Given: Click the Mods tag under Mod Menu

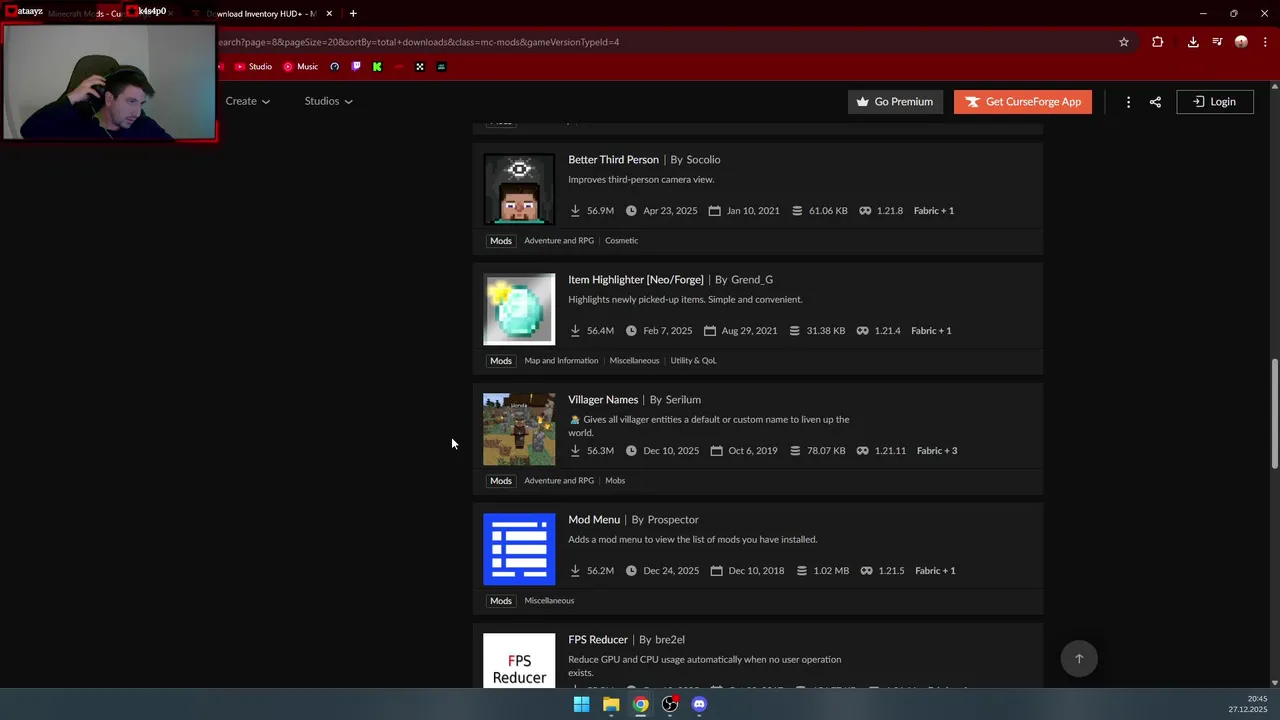Looking at the screenshot, I should click(x=501, y=601).
